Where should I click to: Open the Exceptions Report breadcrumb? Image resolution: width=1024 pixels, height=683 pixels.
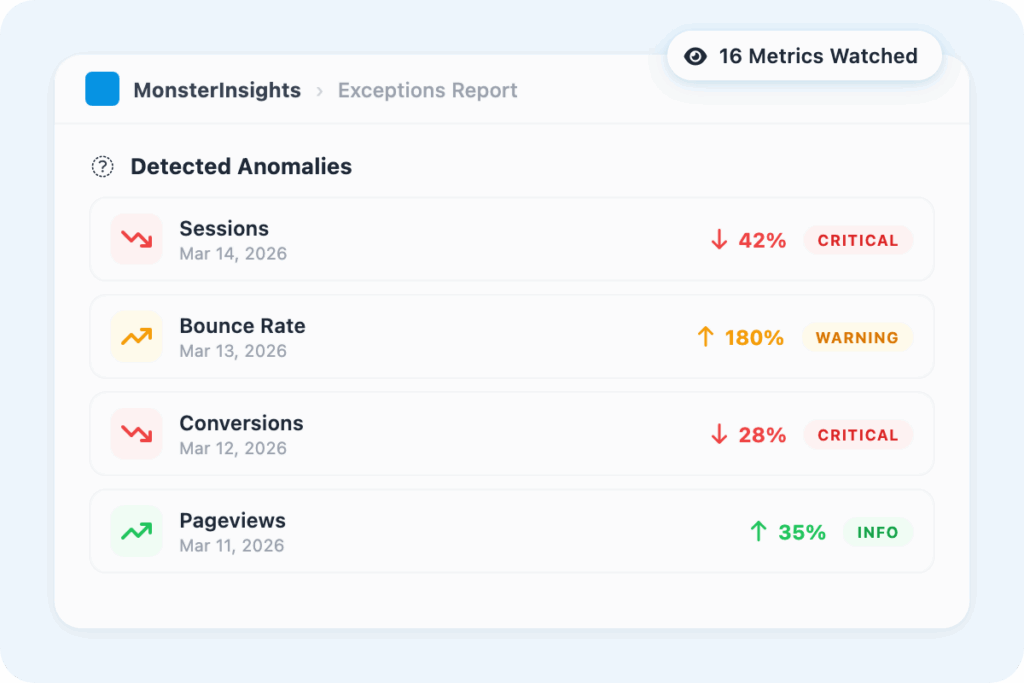tap(427, 90)
